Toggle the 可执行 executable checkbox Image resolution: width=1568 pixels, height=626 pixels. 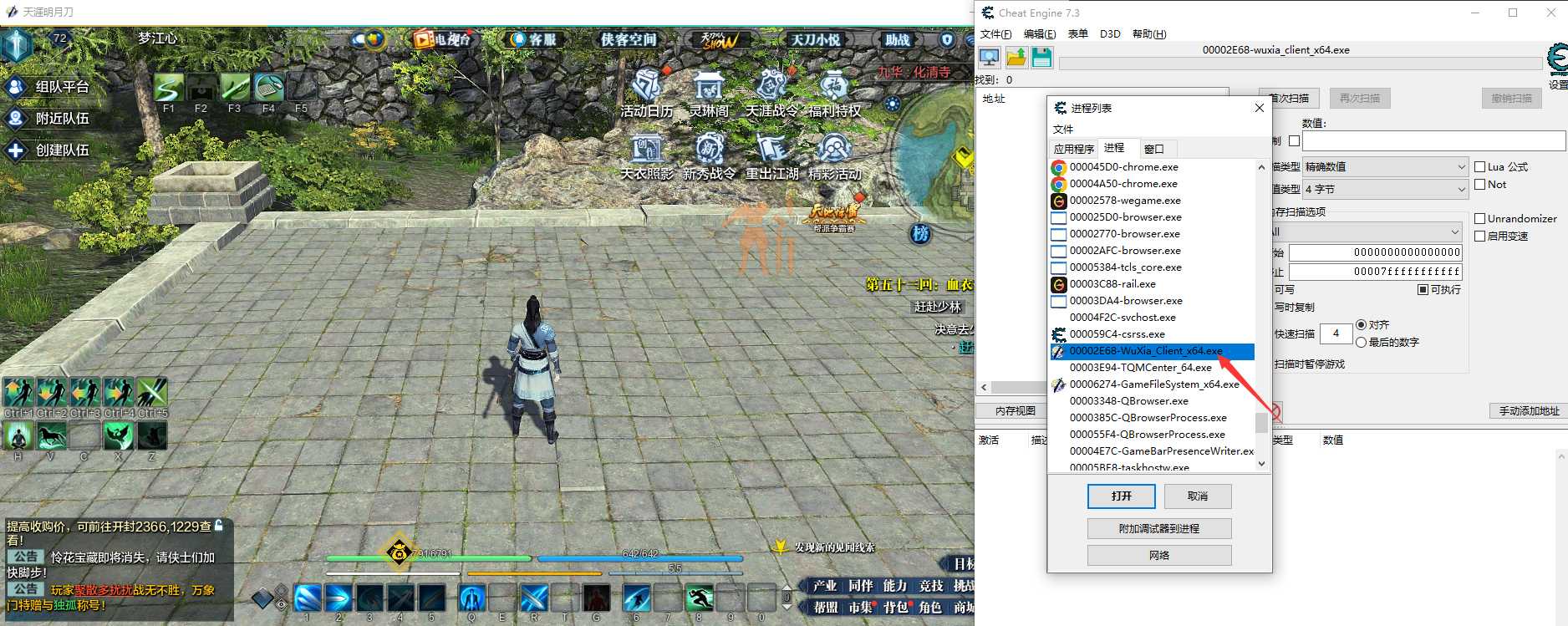[1423, 290]
